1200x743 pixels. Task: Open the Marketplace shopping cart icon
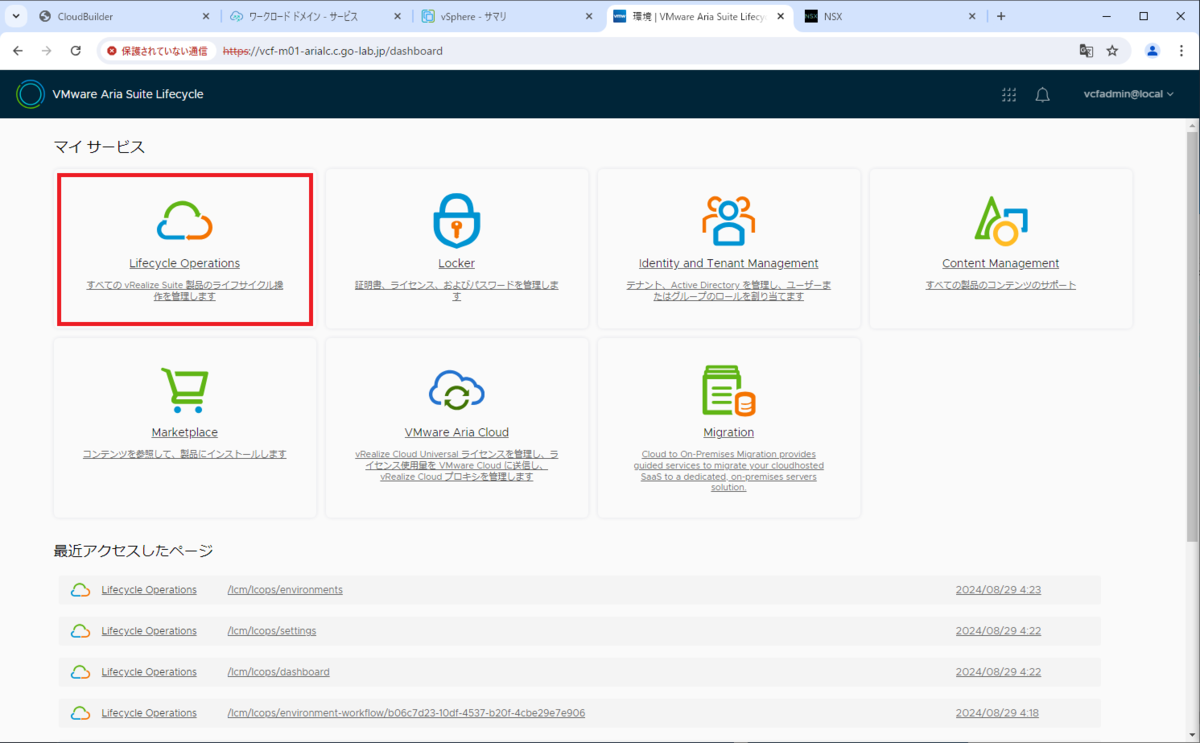point(185,390)
